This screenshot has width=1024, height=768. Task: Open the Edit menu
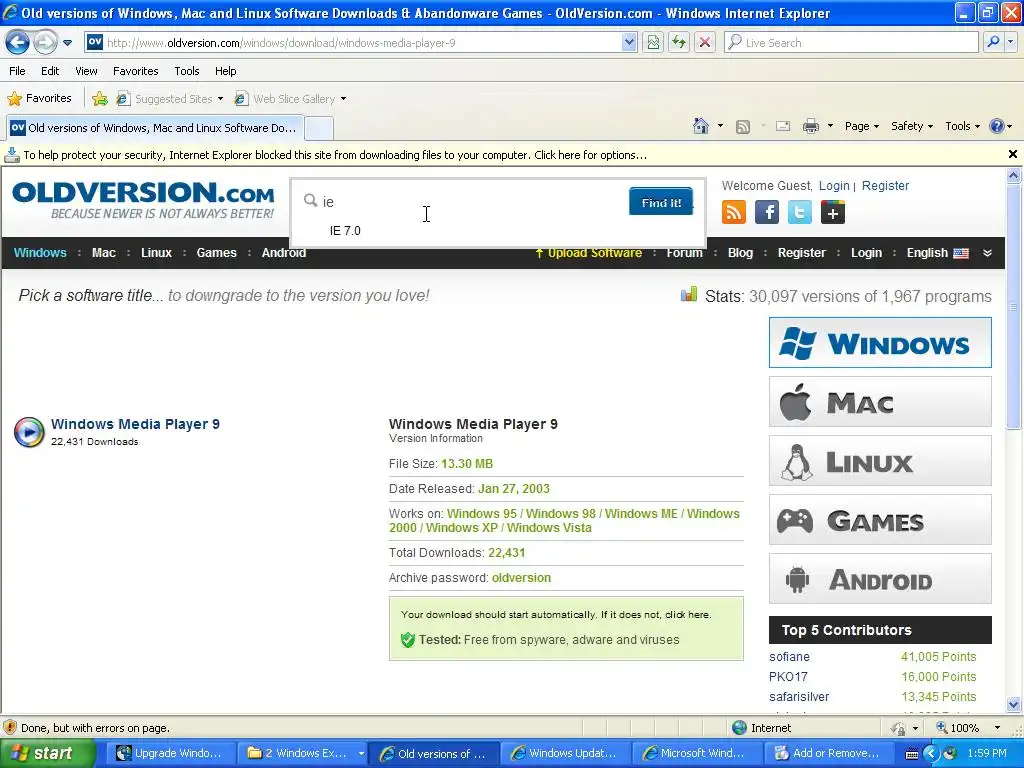click(50, 71)
